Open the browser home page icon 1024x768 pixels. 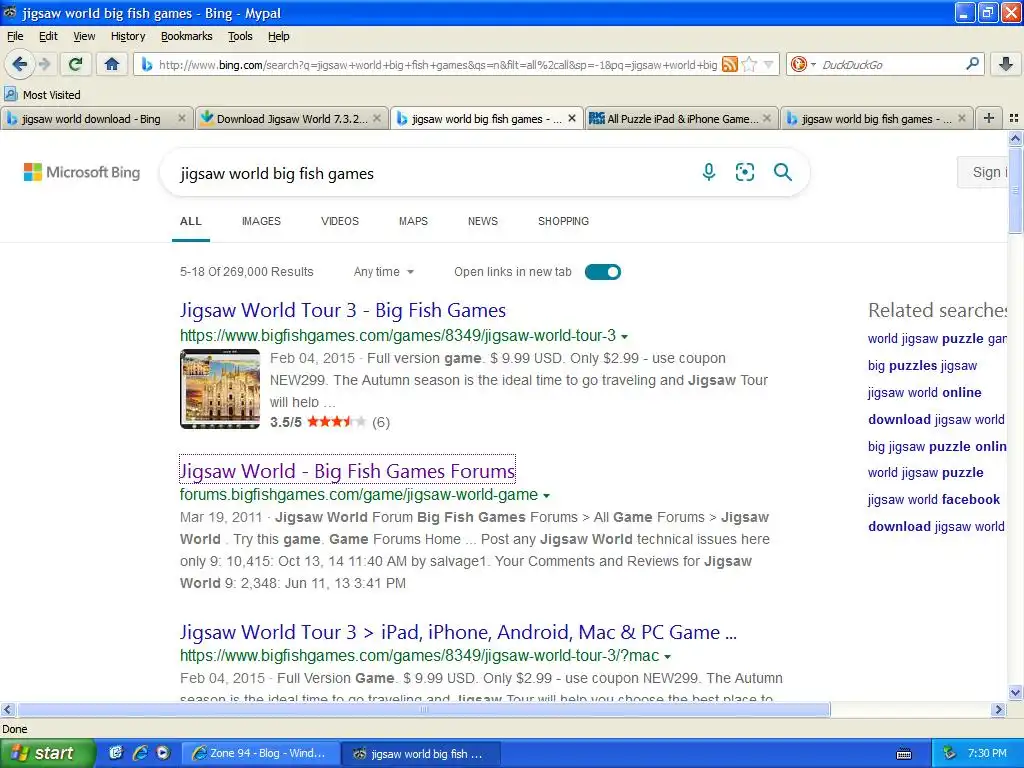(x=112, y=64)
